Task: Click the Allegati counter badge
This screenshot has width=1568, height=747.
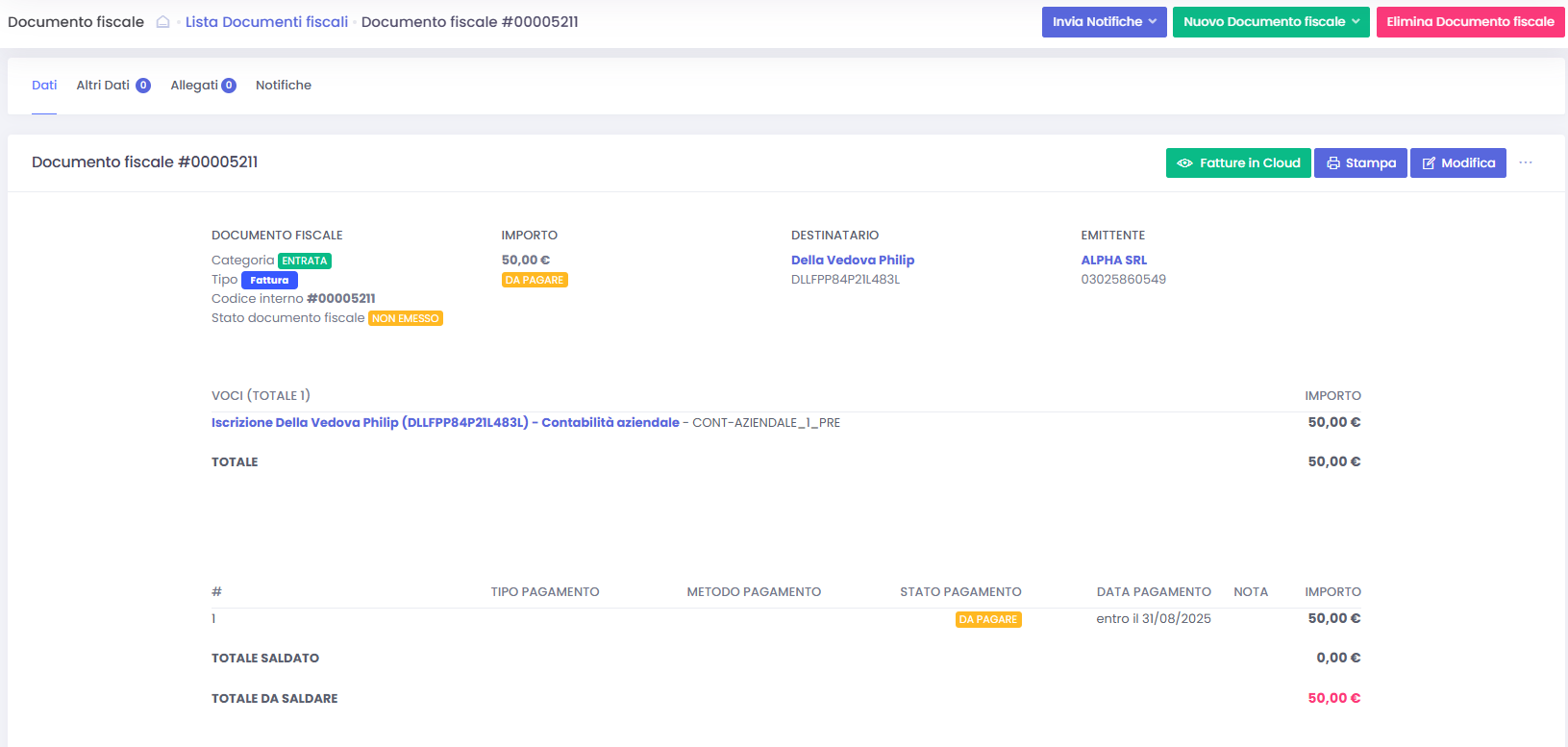Action: (x=229, y=86)
